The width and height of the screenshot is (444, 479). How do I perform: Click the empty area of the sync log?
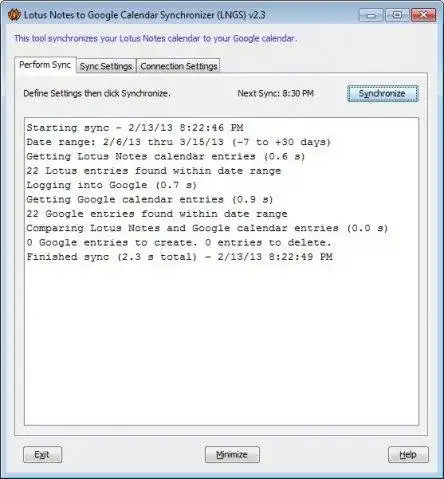221,343
